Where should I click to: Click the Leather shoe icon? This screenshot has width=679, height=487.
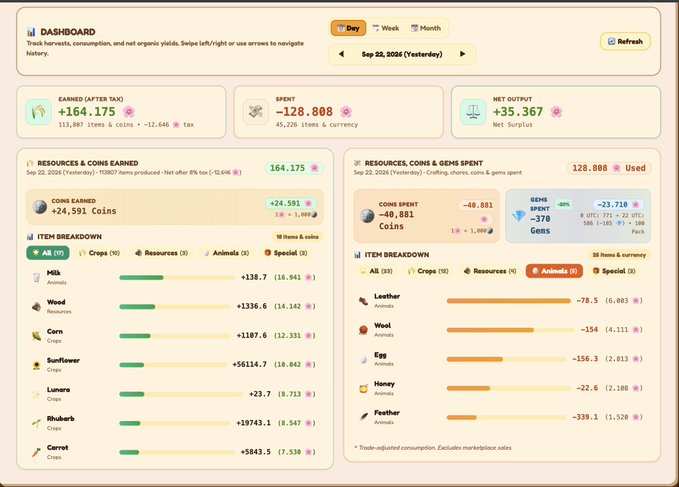tap(363, 301)
